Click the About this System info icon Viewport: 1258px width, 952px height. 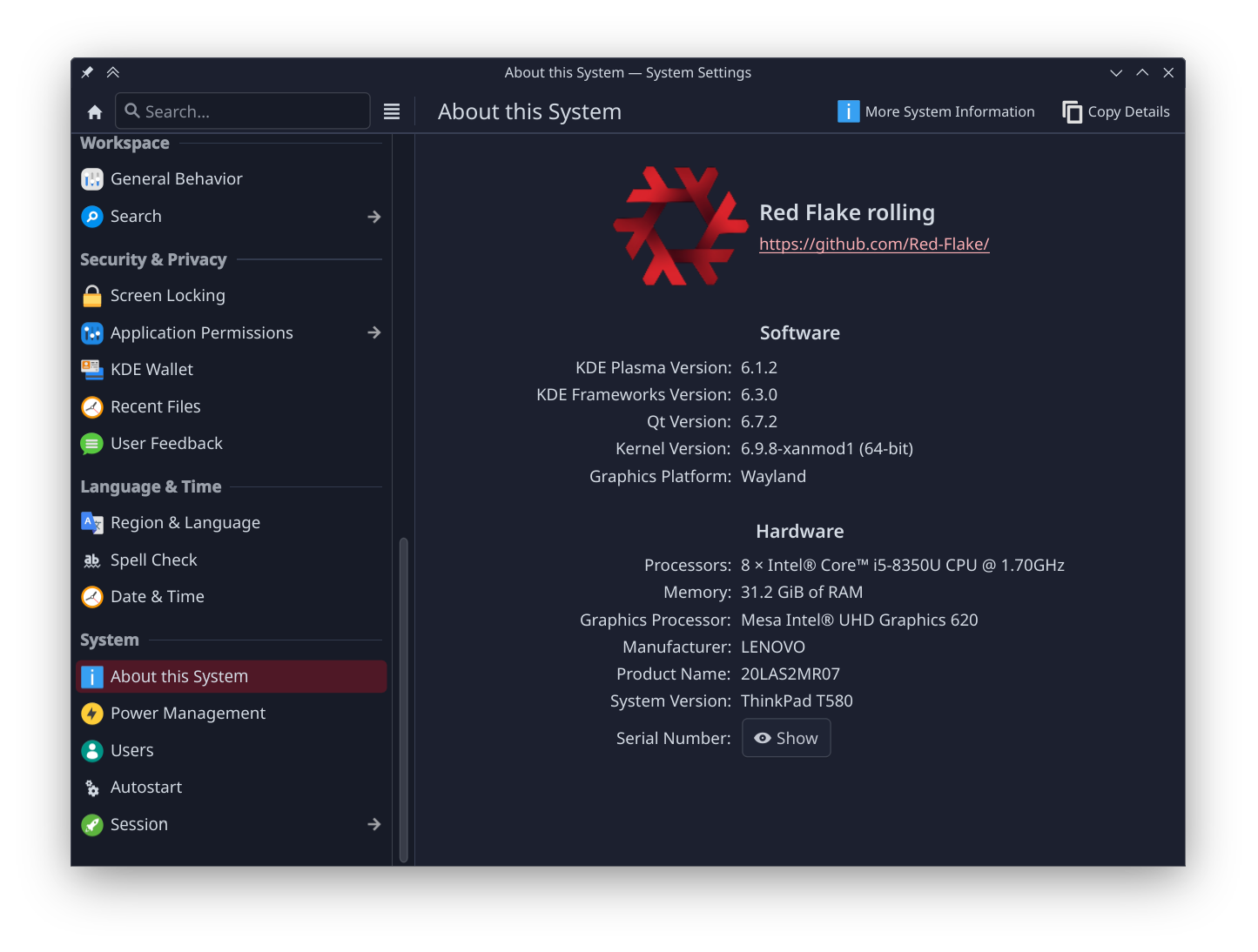point(92,677)
